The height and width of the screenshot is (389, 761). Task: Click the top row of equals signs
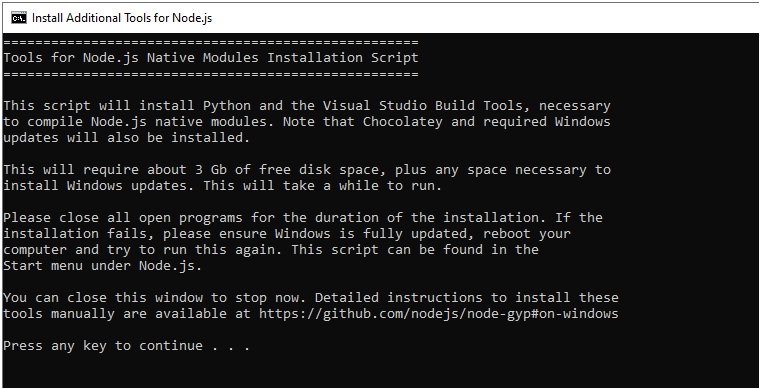point(211,42)
